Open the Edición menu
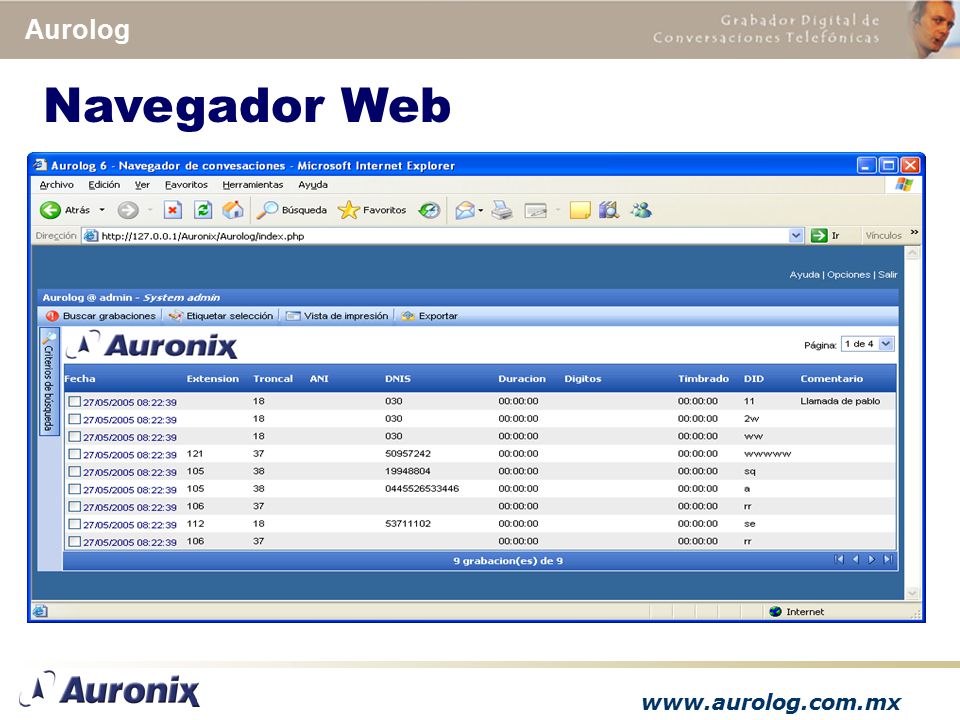This screenshot has width=960, height=720. click(104, 185)
